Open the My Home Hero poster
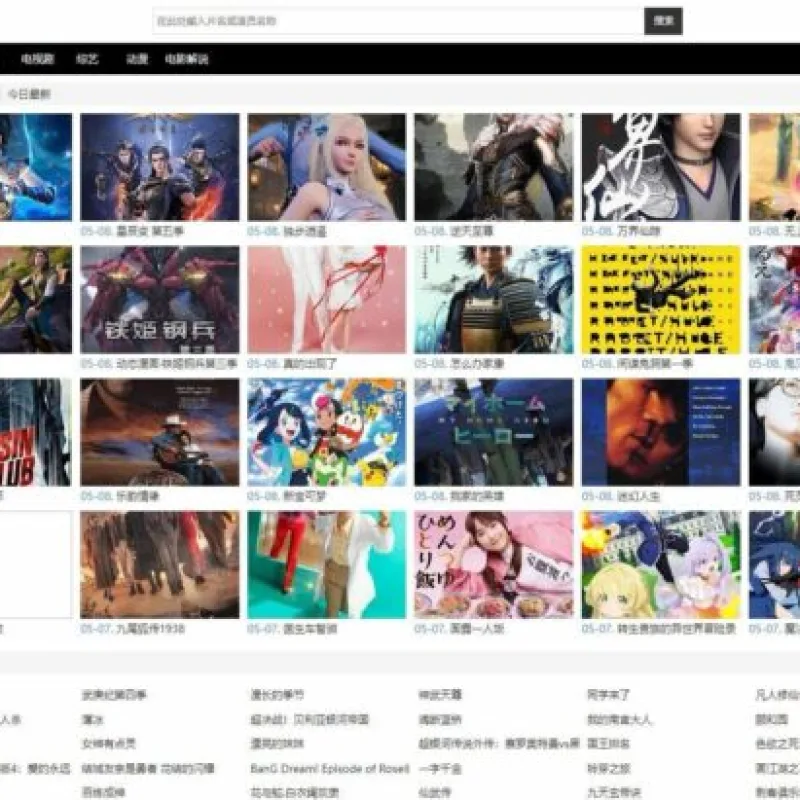The height and width of the screenshot is (800, 800). click(x=494, y=432)
